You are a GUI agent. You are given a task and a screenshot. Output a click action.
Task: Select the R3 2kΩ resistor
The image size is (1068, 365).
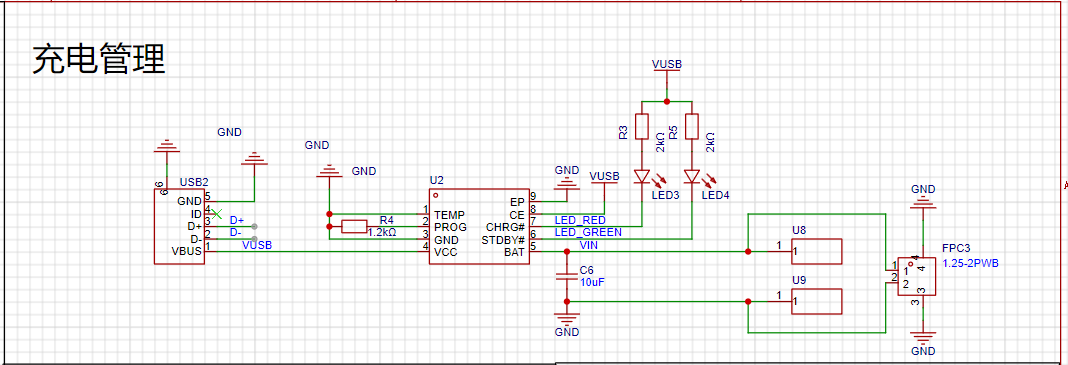click(x=642, y=127)
